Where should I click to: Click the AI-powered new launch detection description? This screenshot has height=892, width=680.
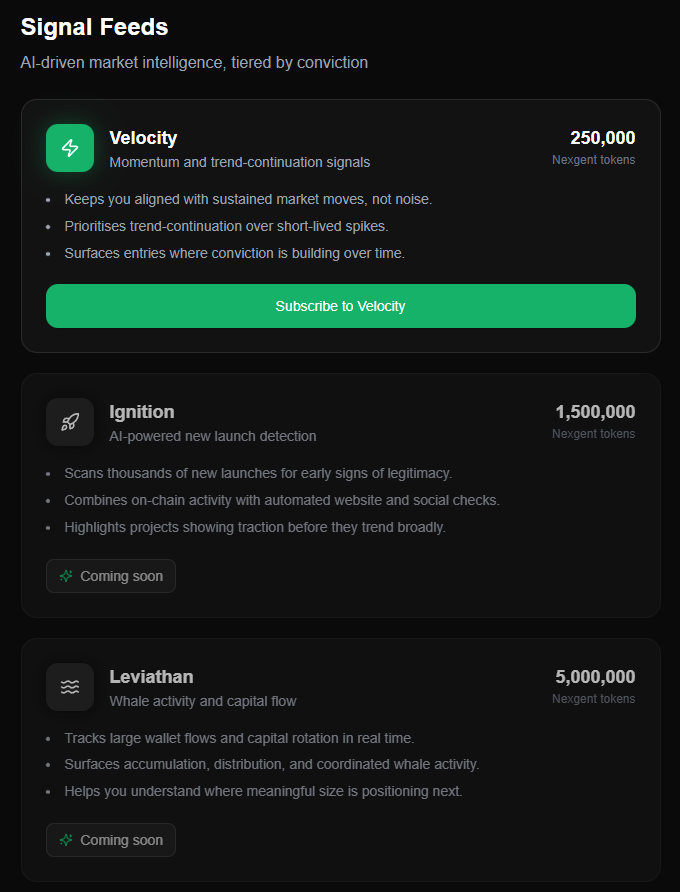coord(212,436)
